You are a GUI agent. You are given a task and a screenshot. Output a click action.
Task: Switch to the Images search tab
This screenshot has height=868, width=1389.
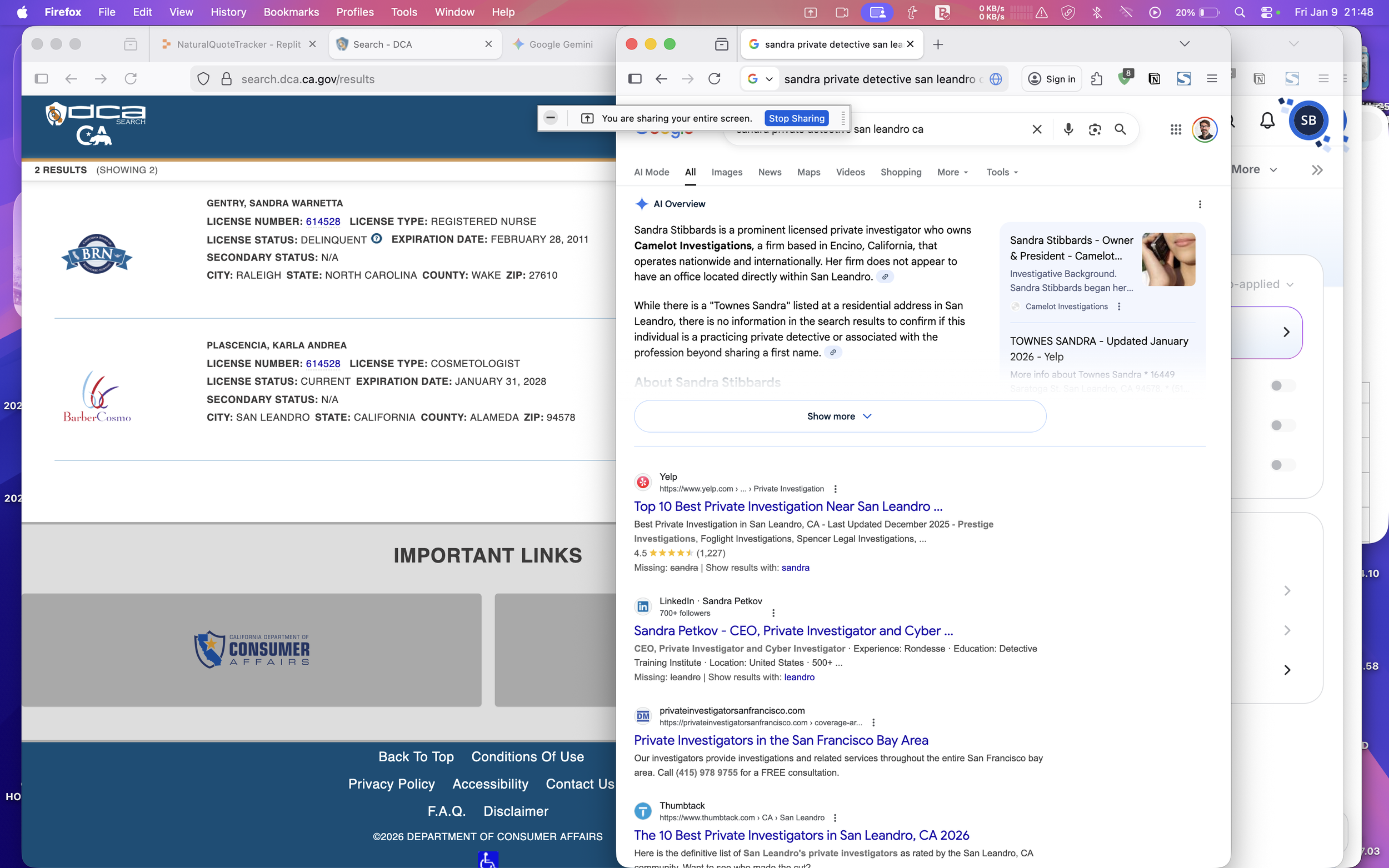point(726,172)
